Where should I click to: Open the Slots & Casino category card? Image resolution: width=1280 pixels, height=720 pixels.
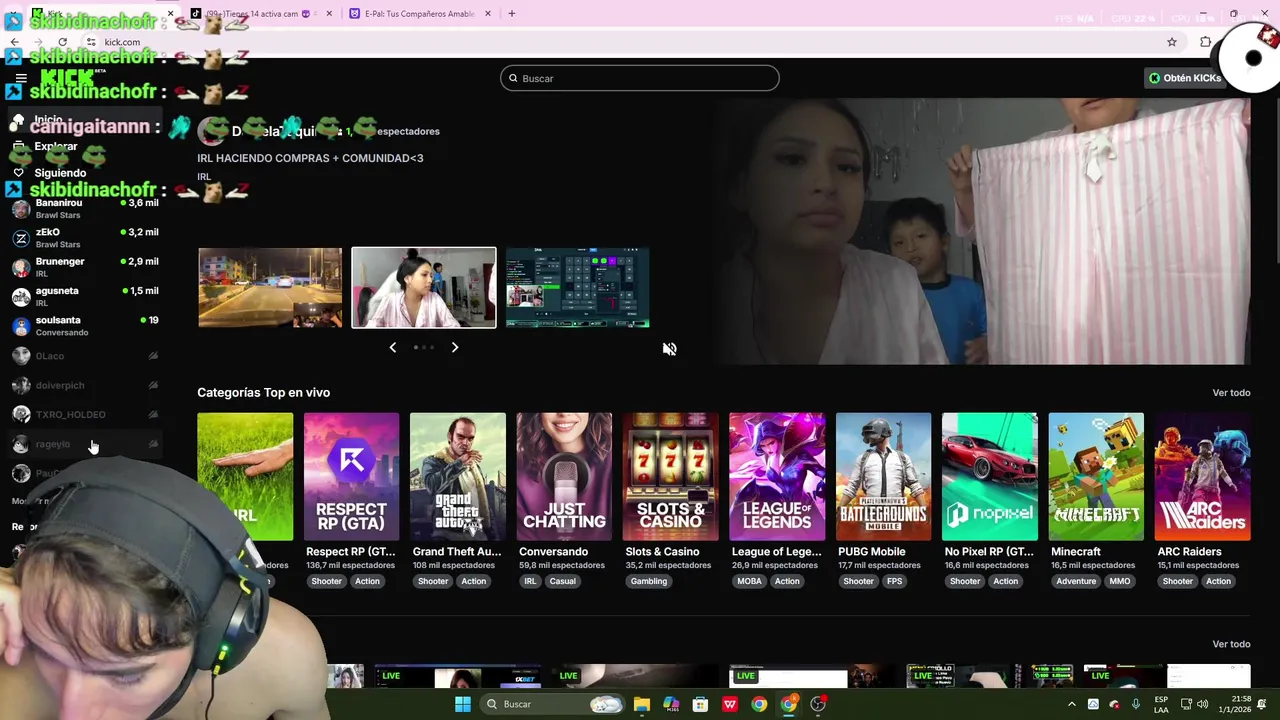[x=670, y=477]
